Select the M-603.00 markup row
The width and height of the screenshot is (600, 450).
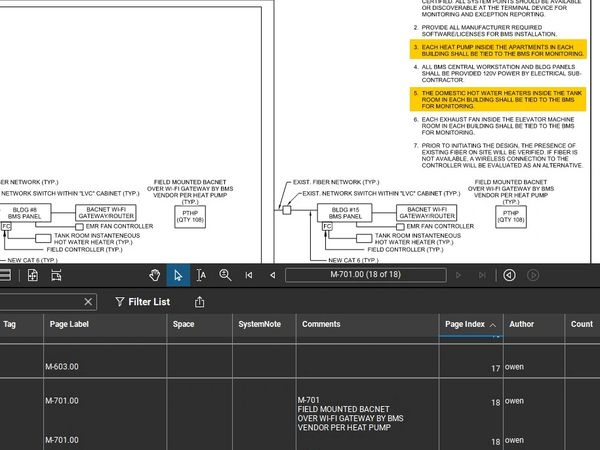[62, 368]
